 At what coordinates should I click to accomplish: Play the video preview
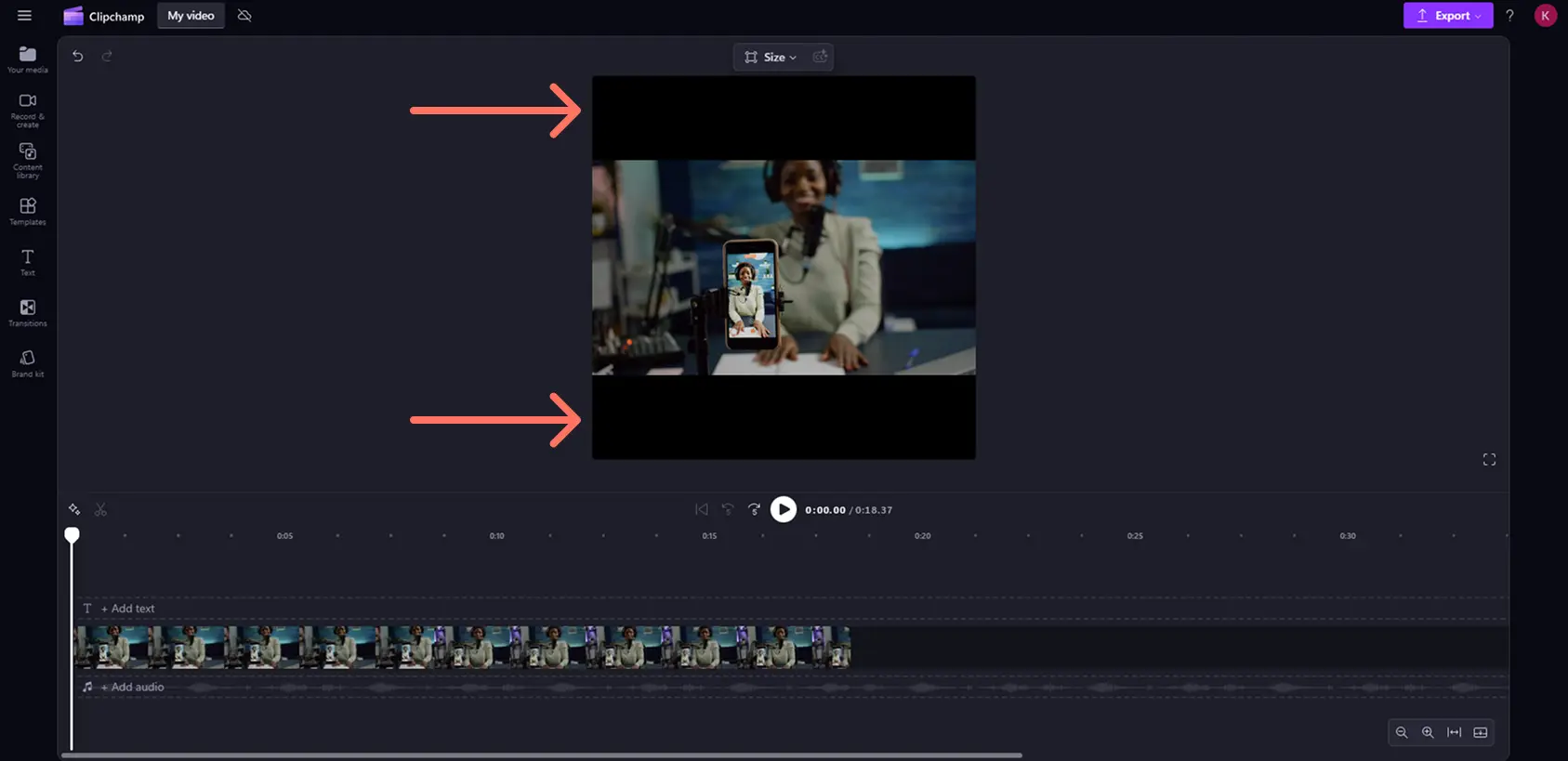pos(784,509)
